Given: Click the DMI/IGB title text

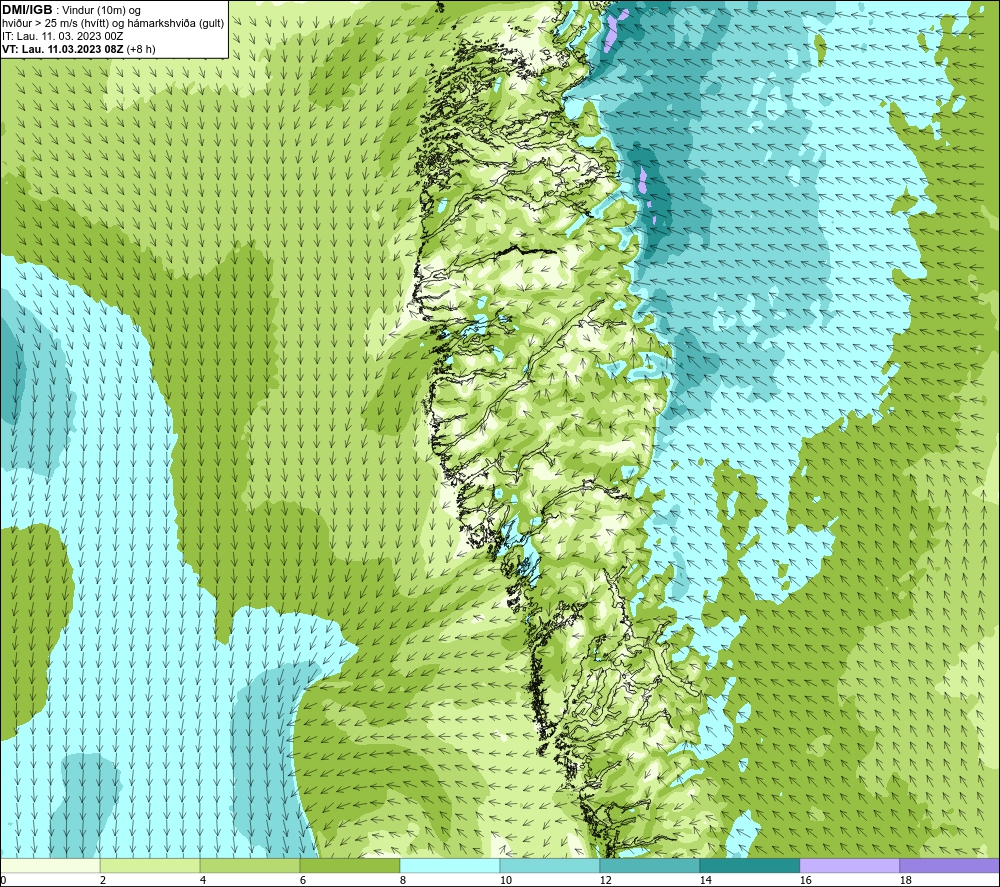Looking at the screenshot, I should coord(27,10).
